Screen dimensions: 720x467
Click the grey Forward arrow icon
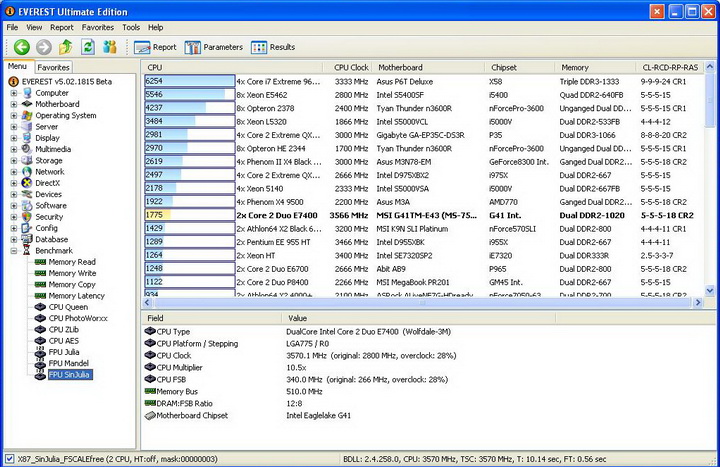44,47
